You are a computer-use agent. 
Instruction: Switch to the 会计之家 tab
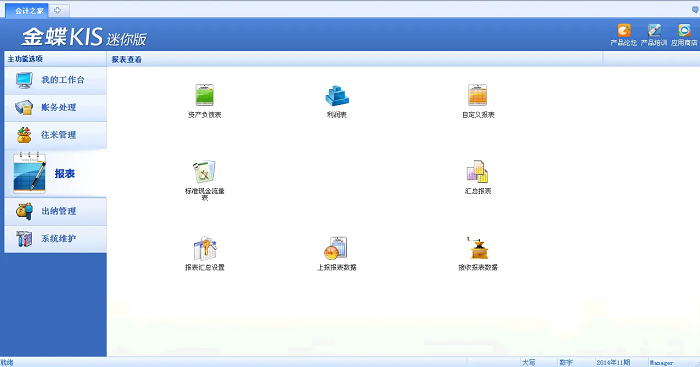[27, 10]
